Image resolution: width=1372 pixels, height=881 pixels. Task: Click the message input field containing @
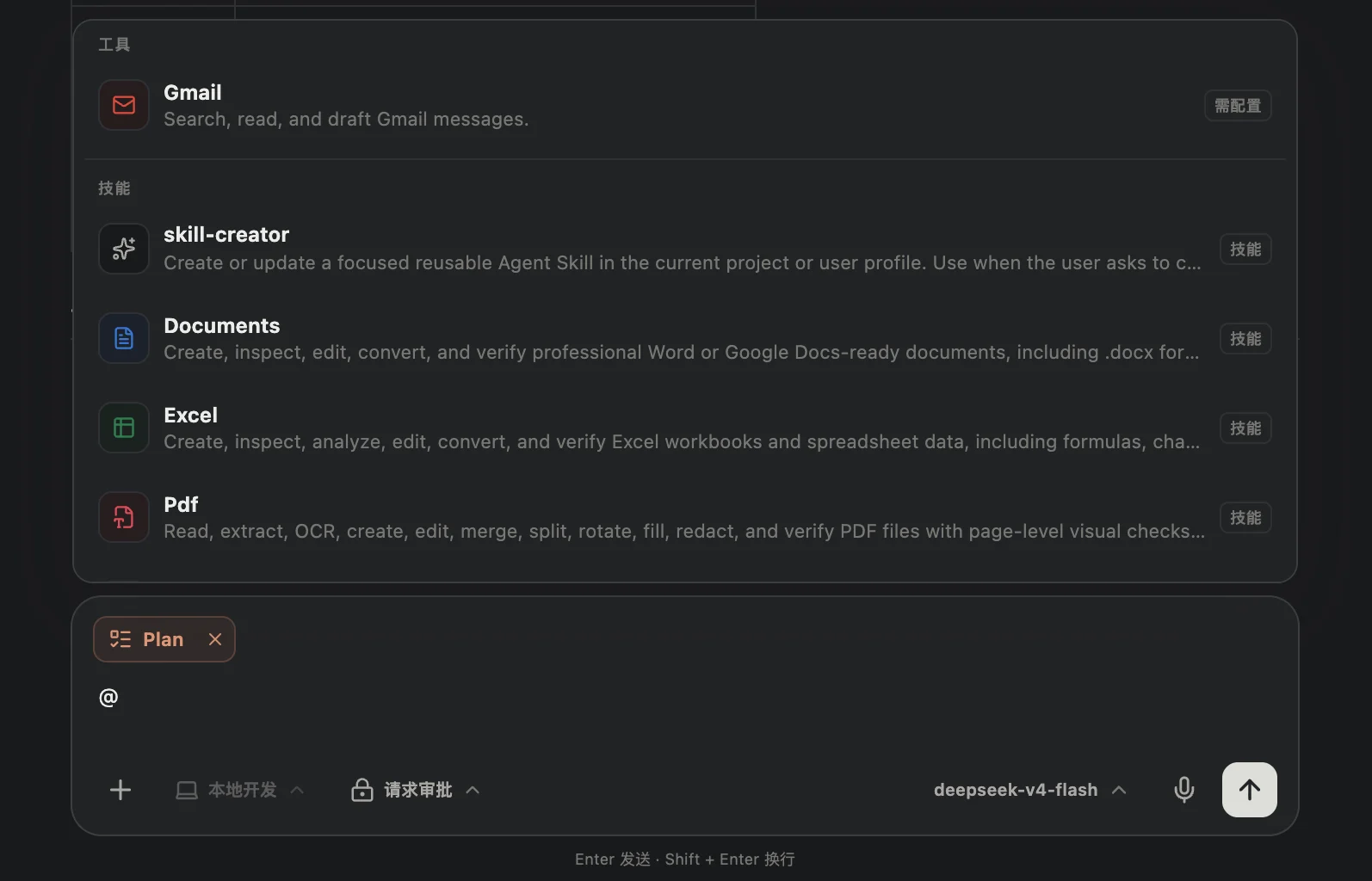[x=685, y=698]
